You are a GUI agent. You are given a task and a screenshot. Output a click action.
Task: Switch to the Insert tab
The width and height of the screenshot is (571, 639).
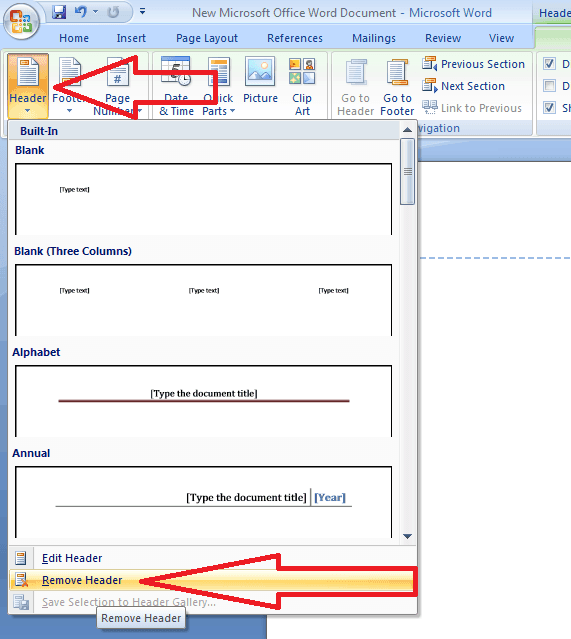coord(131,38)
